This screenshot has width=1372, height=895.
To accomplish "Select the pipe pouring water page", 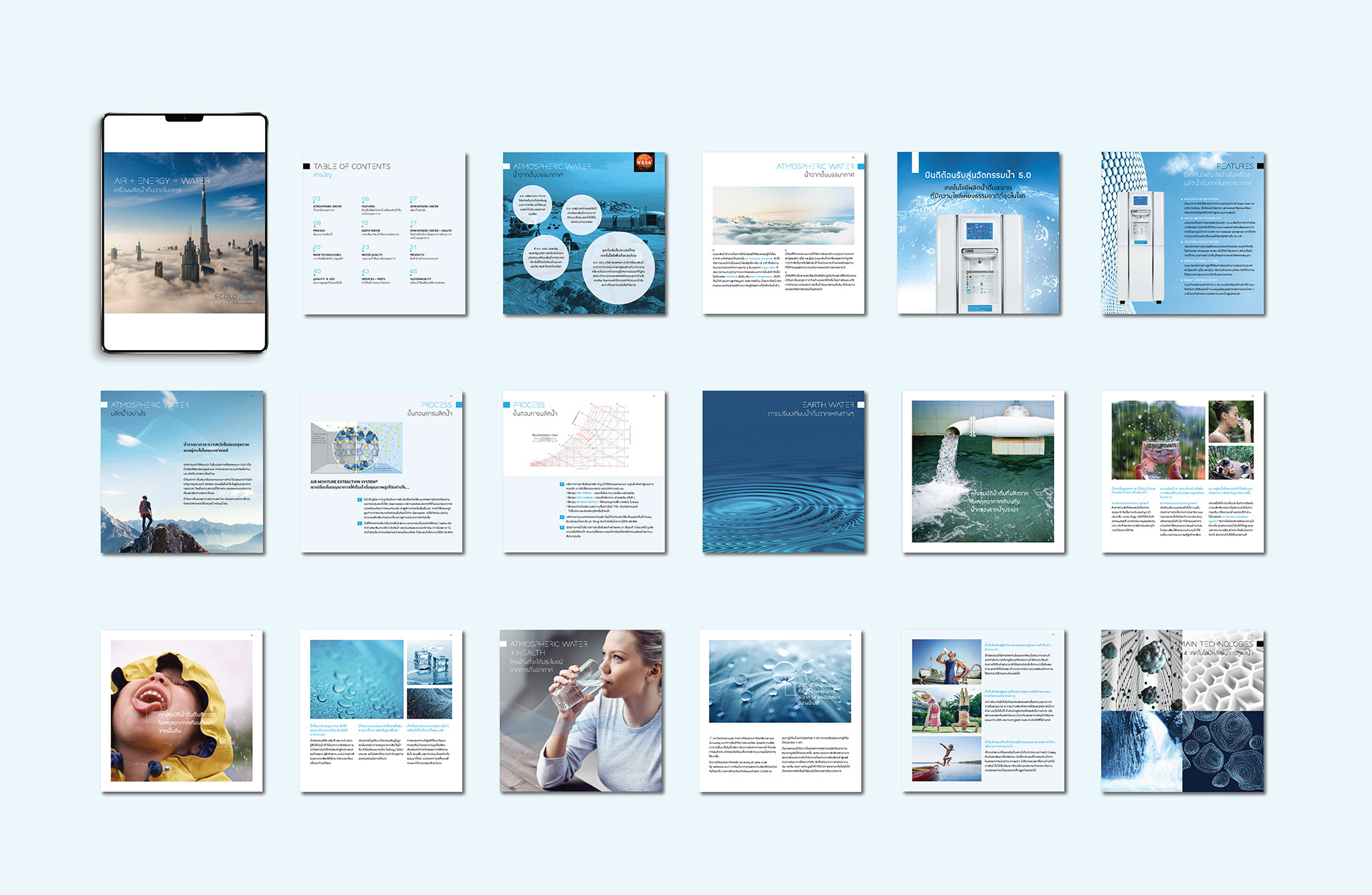I will [983, 472].
